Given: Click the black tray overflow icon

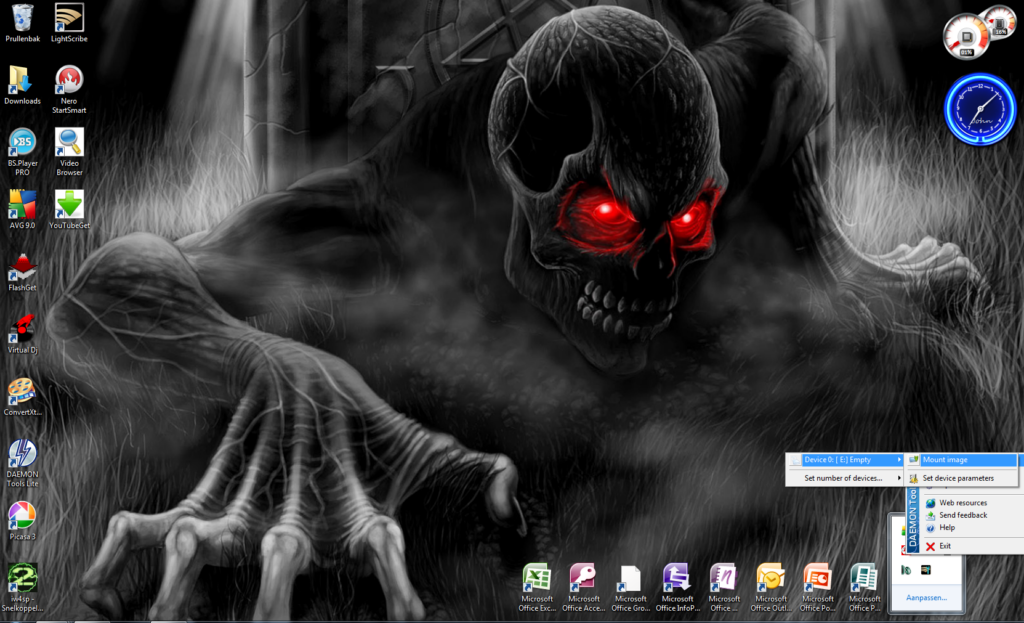Looking at the screenshot, I should pyautogui.click(x=926, y=570).
